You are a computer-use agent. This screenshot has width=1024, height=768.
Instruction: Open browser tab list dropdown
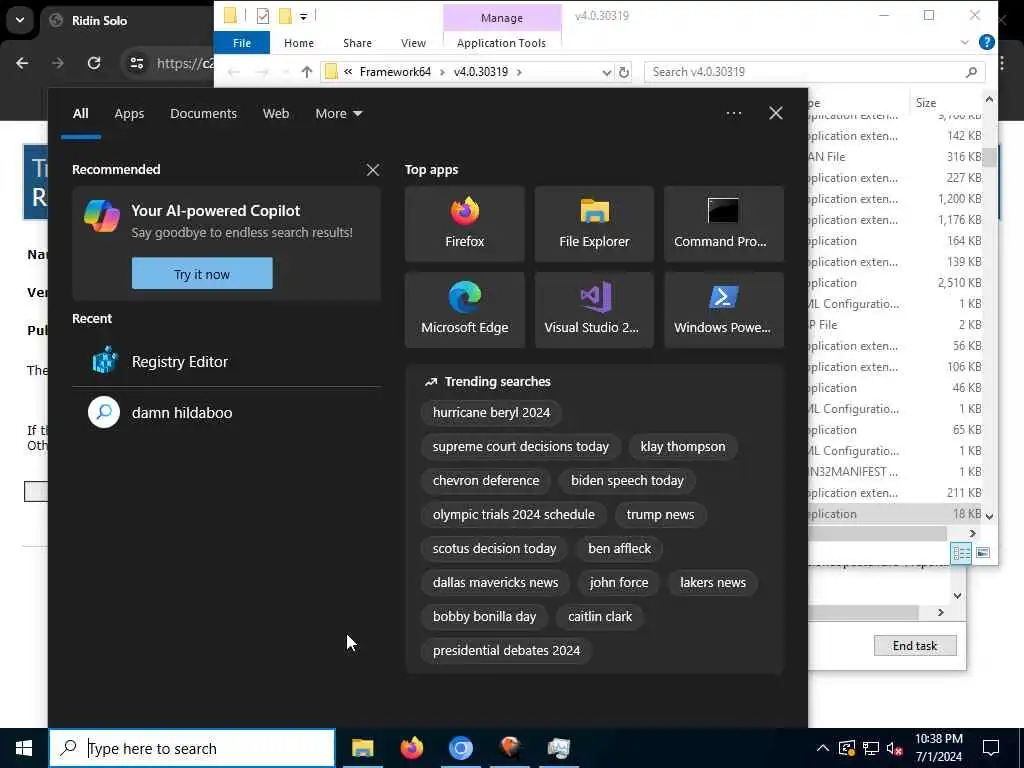[20, 20]
